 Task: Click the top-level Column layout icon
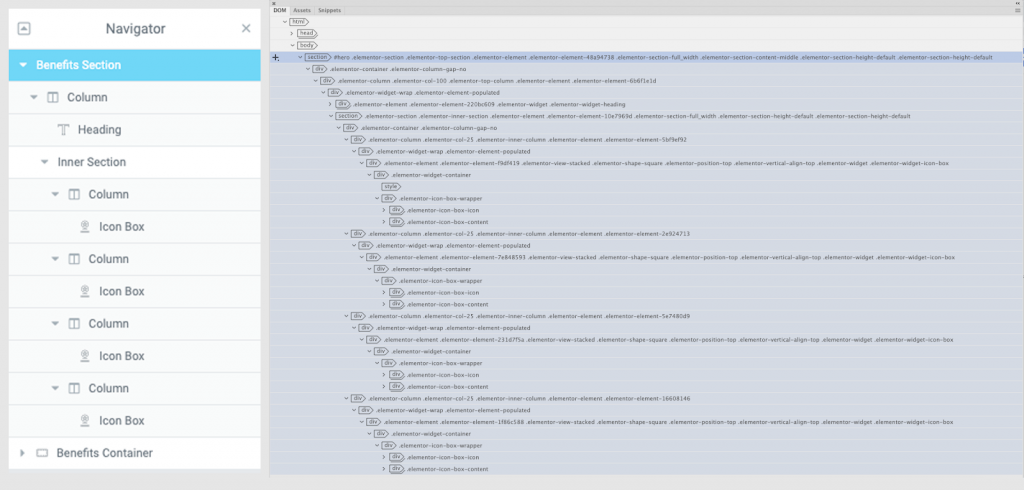click(52, 98)
